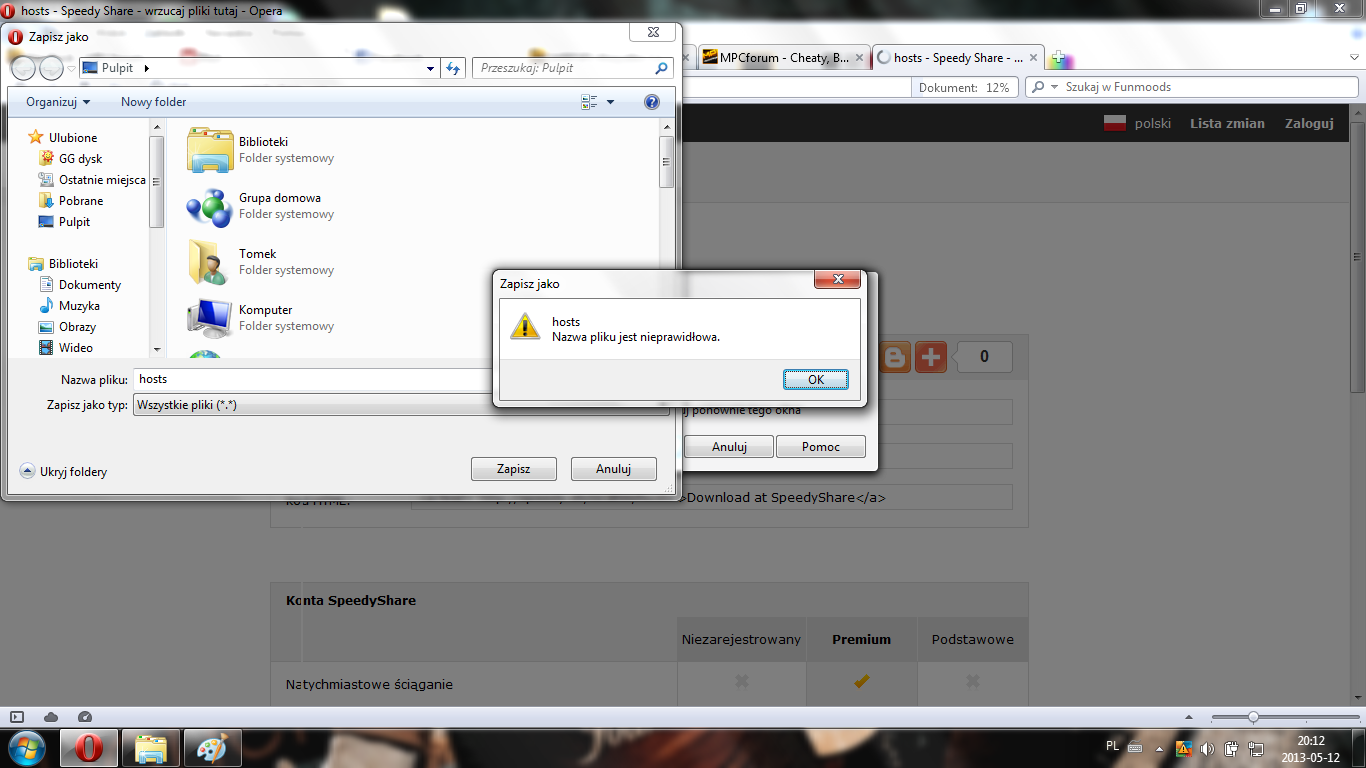The height and width of the screenshot is (768, 1366).
Task: Click the Pulpit breadcrumb arrow in address bar
Action: point(147,68)
